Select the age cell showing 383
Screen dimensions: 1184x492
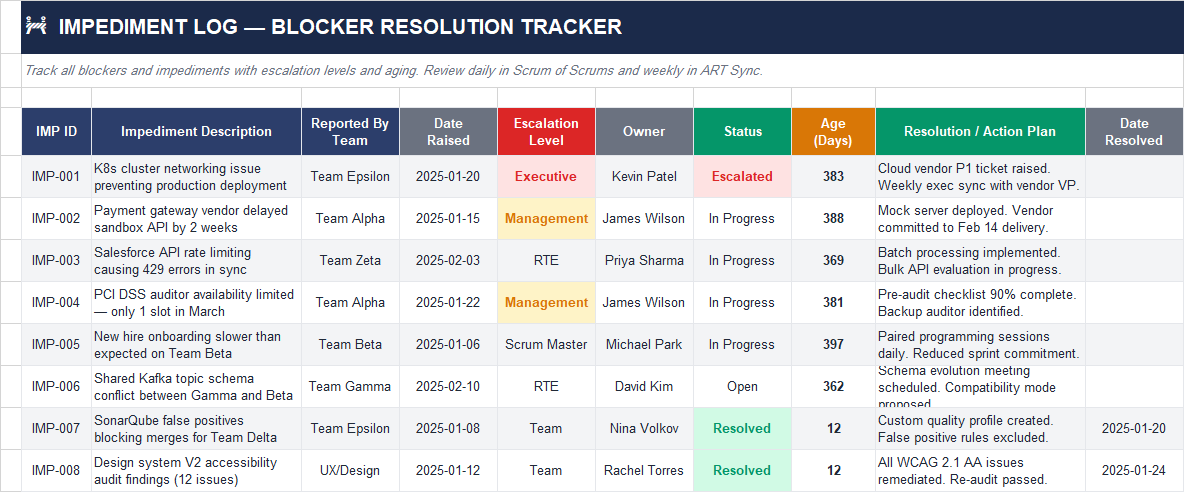(x=834, y=177)
